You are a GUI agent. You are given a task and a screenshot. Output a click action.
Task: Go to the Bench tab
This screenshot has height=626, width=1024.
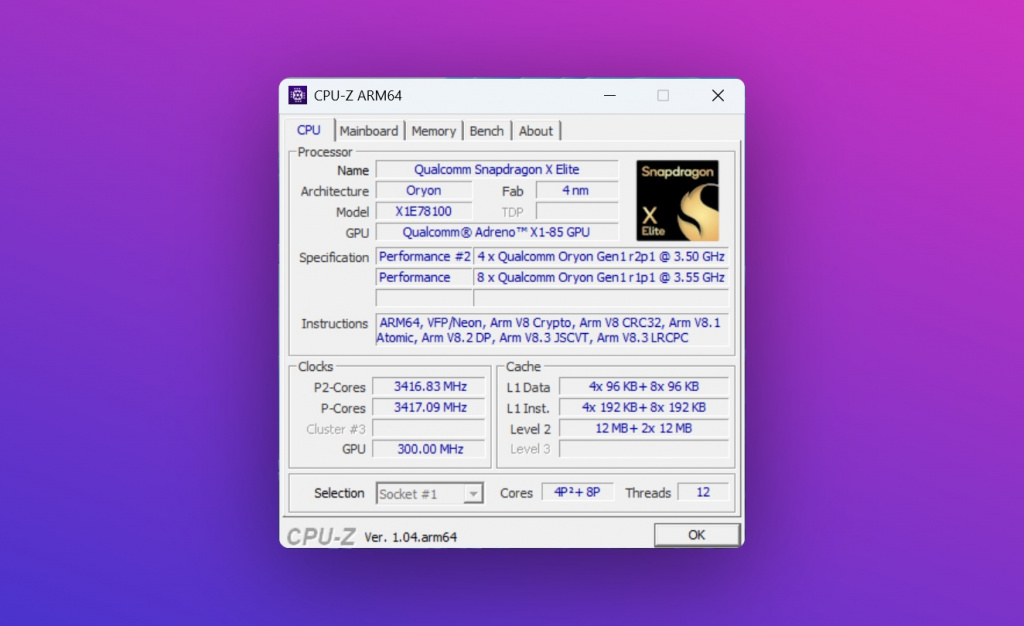click(x=487, y=131)
